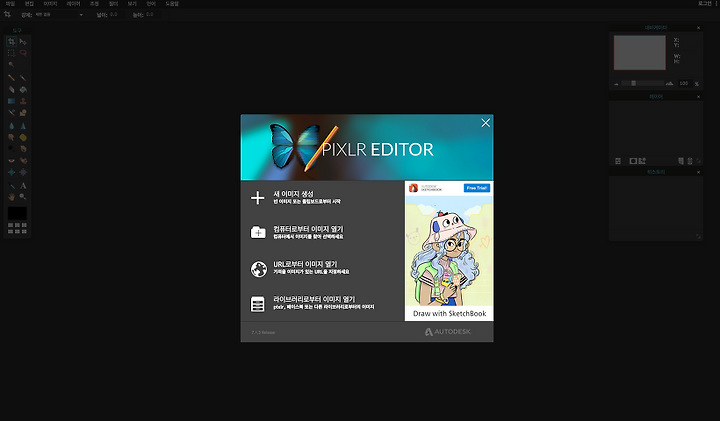Click the Navigator zoom percentage field
The height and width of the screenshot is (421, 720).
point(684,83)
